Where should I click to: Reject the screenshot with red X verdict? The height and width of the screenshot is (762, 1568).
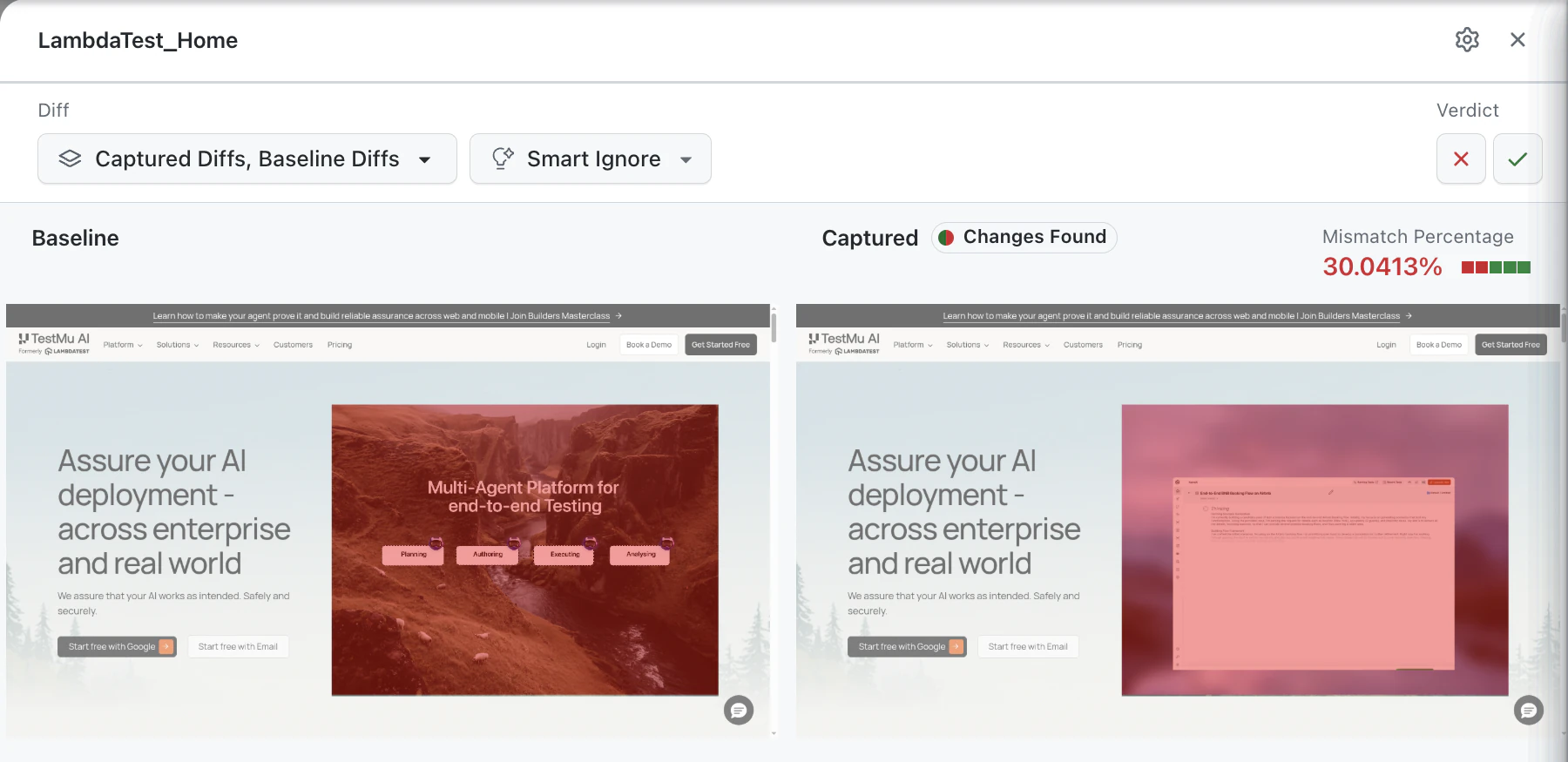[x=1461, y=158]
